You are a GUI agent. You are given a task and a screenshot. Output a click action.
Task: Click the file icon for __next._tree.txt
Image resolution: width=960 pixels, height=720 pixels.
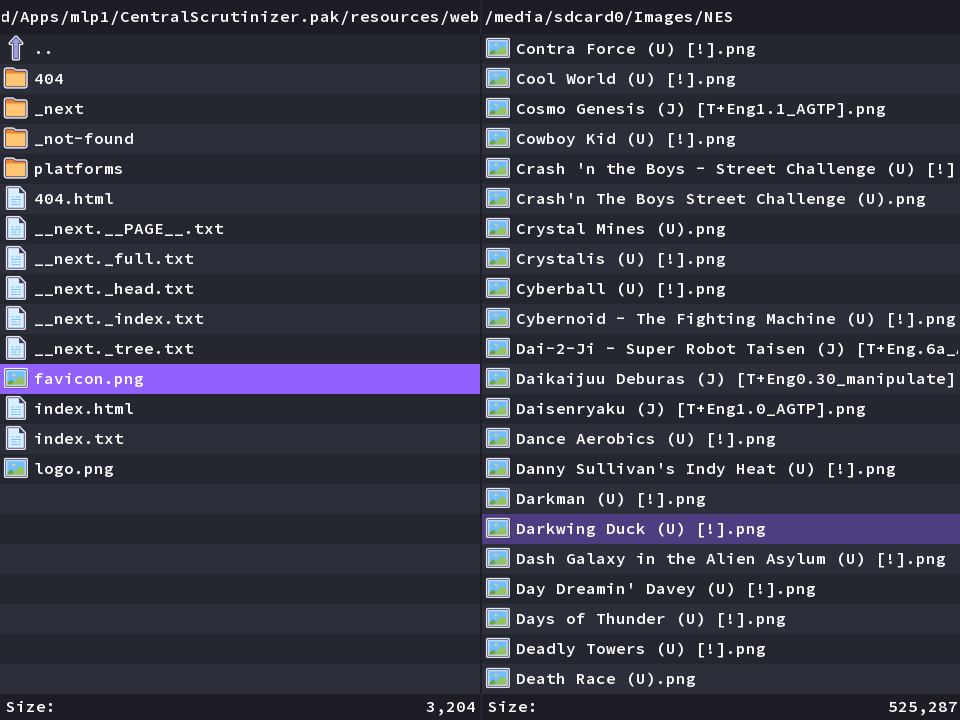tap(16, 348)
